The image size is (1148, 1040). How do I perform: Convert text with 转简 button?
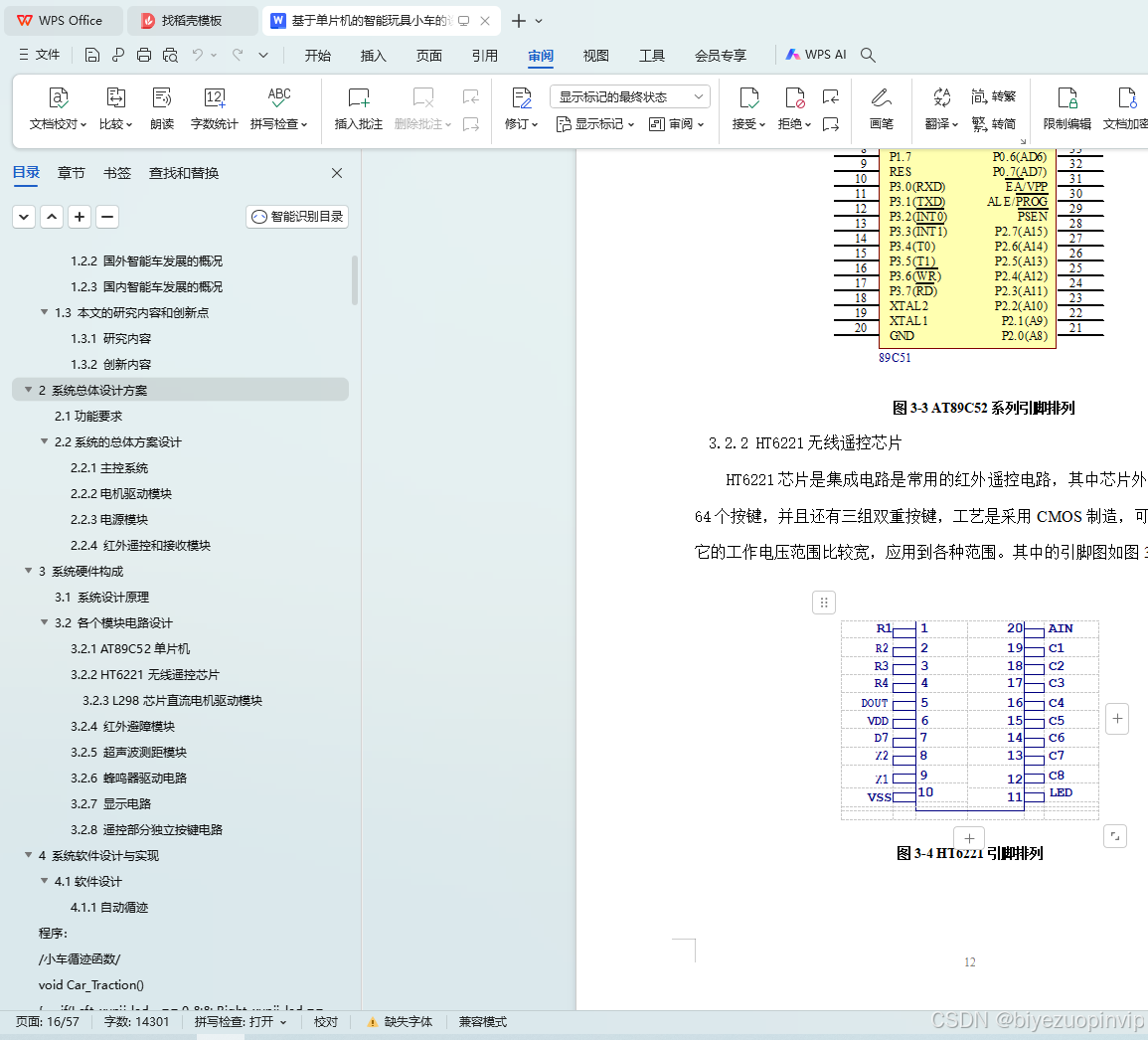coord(994,123)
